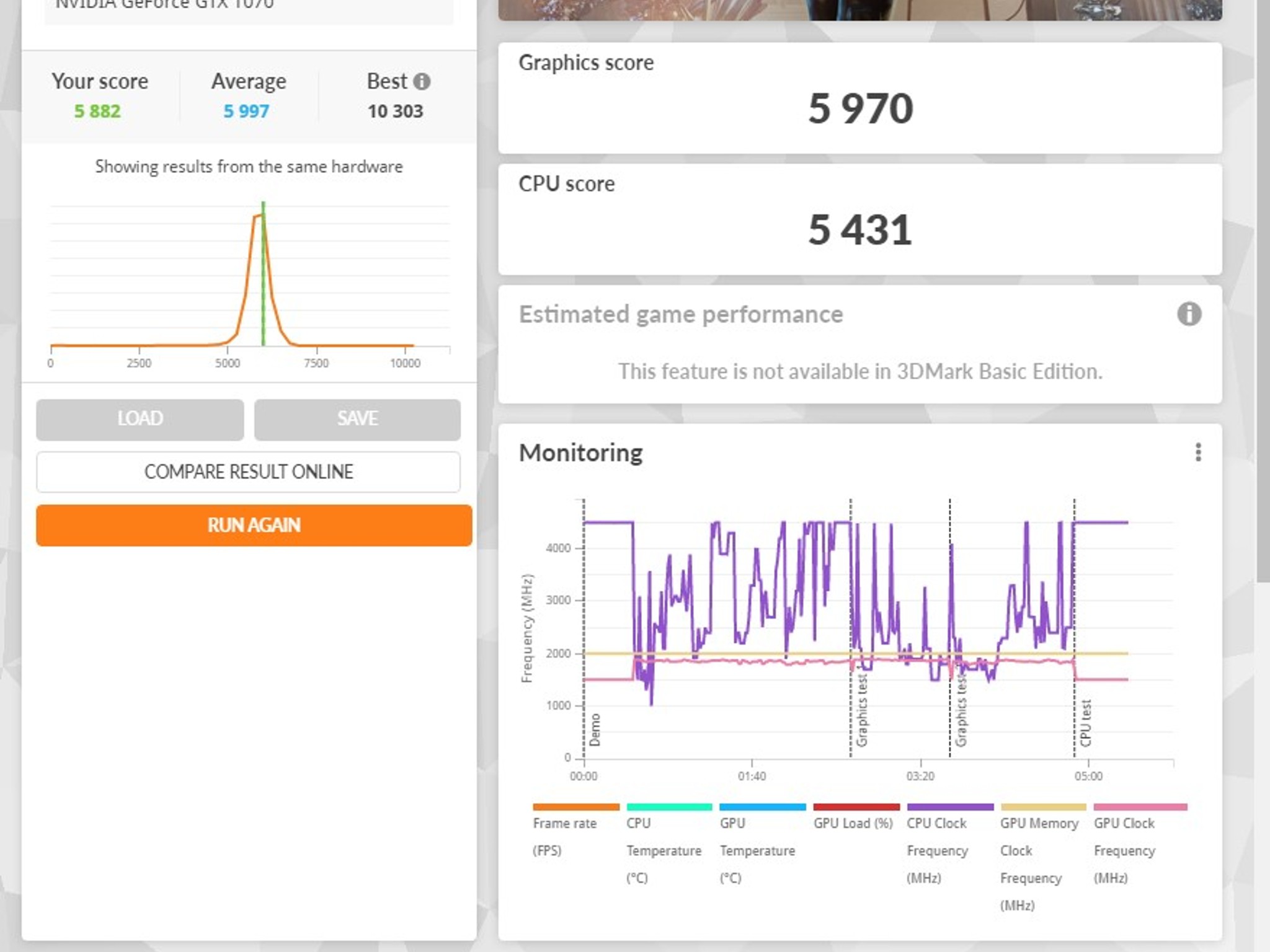Open COMPARE RESULT ONLINE

tap(248, 472)
